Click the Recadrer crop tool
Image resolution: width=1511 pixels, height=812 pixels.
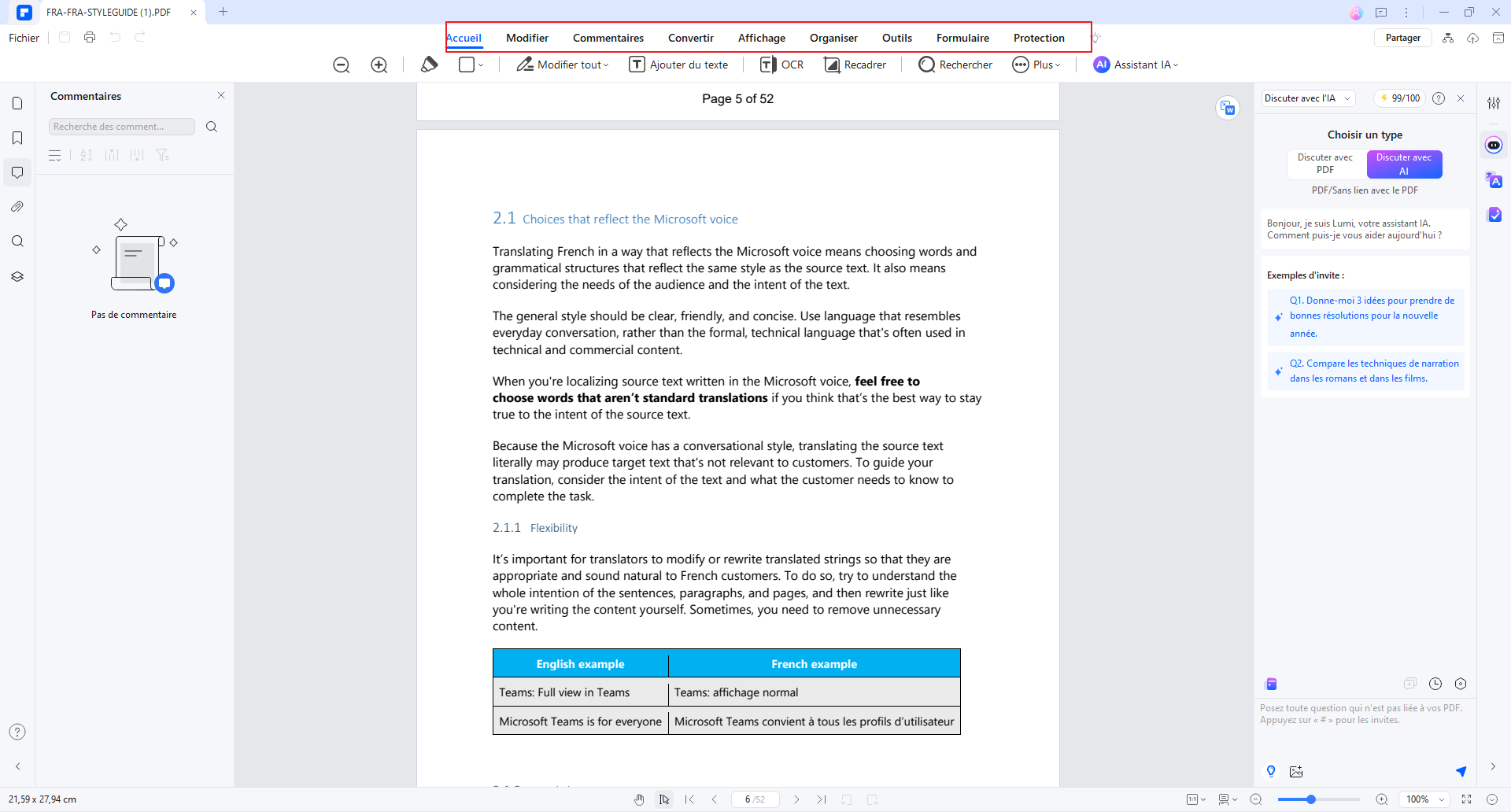[855, 65]
